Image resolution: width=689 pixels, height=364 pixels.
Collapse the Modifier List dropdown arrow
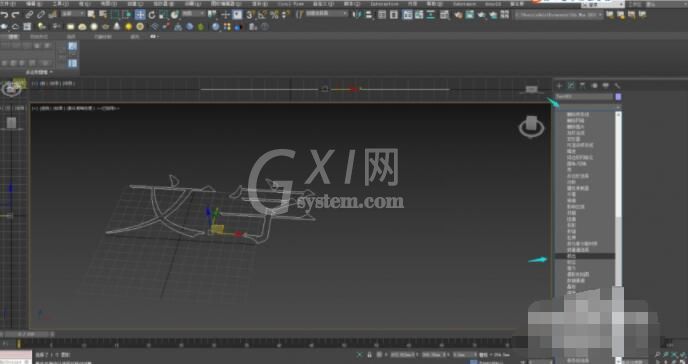pos(617,107)
